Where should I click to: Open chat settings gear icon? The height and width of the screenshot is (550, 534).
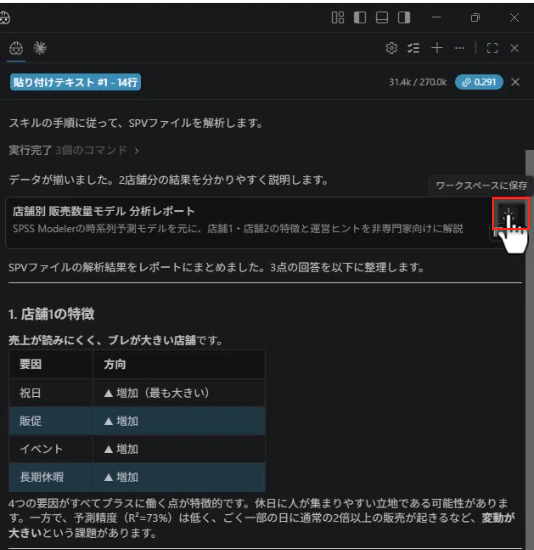point(392,48)
